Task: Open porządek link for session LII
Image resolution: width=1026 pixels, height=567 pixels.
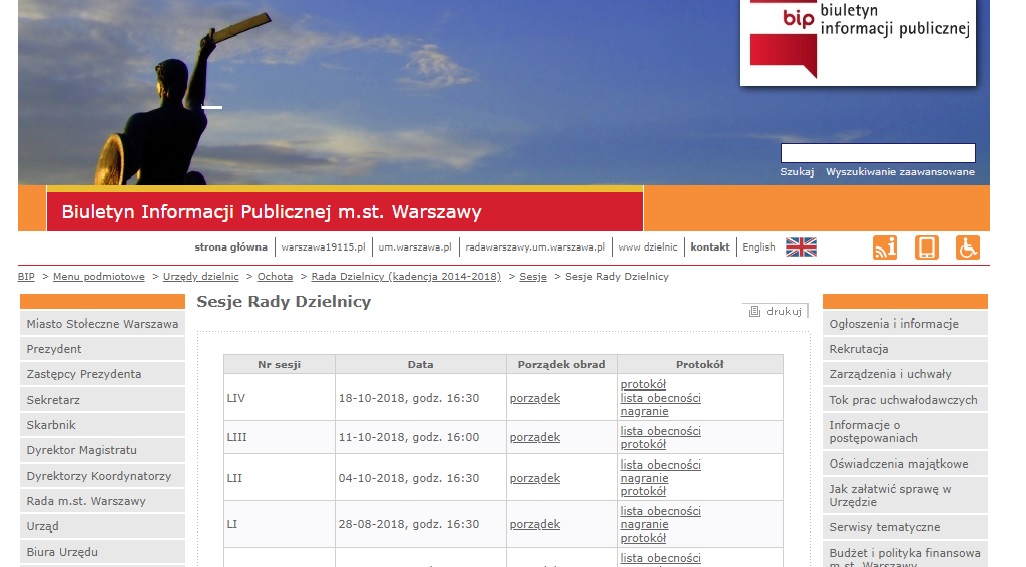Action: 535,478
